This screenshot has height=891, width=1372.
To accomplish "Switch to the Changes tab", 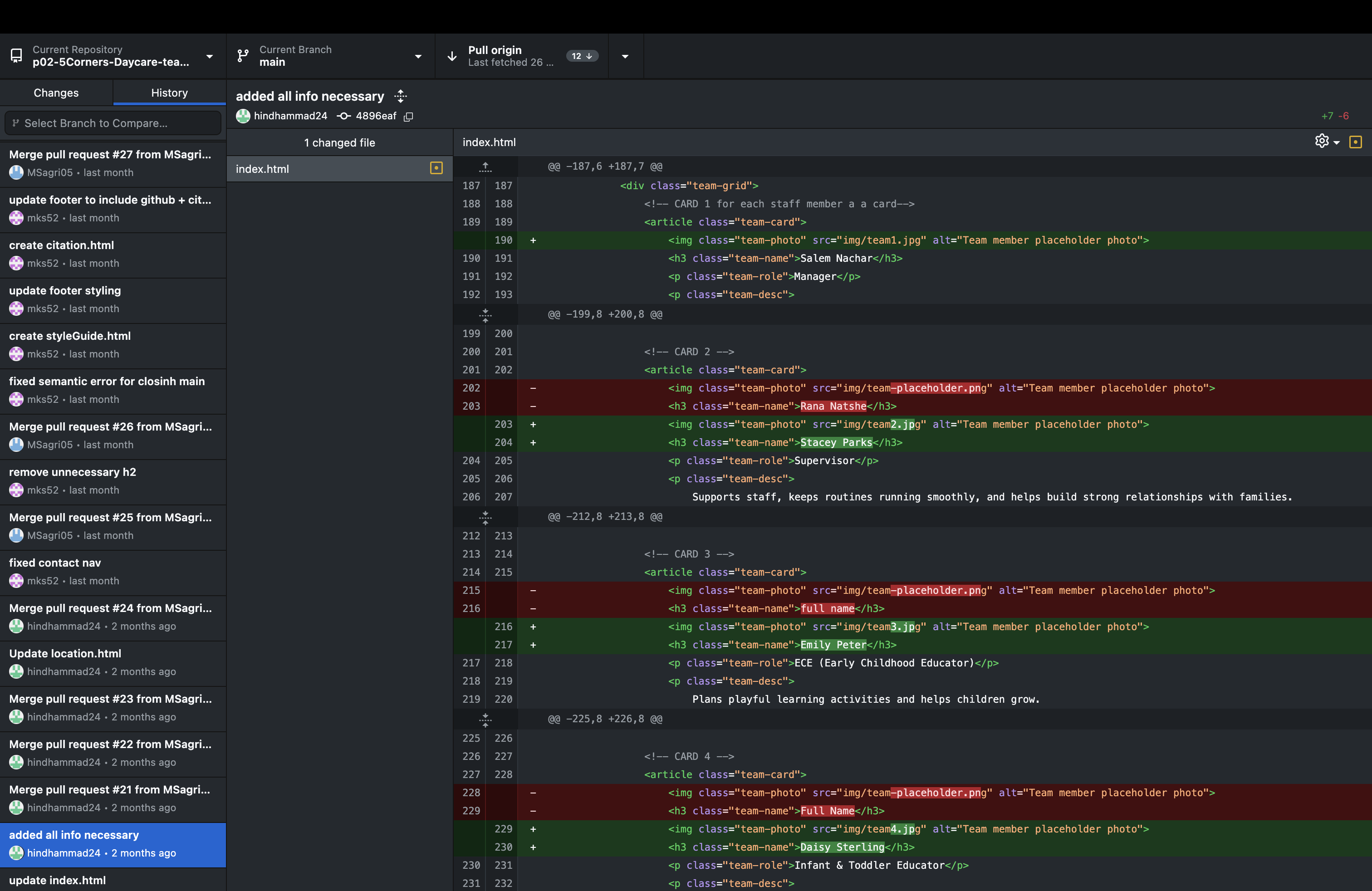I will 55,92.
